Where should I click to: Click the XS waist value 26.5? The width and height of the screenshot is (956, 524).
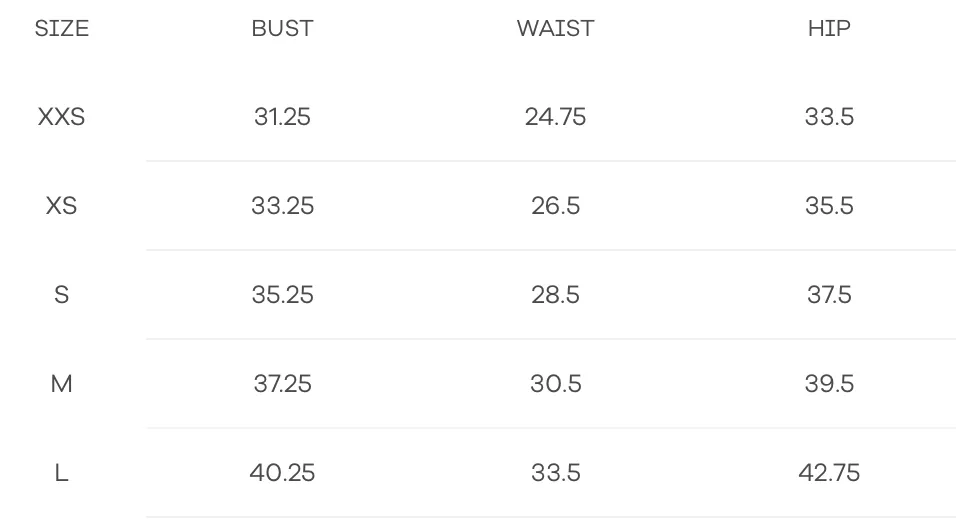[x=555, y=206]
